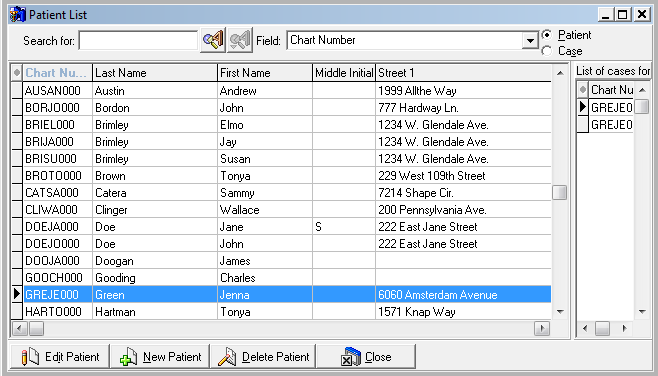Screen dimensions: 658x376
Task: Click the first name Wallace cell
Action: (x=265, y=210)
